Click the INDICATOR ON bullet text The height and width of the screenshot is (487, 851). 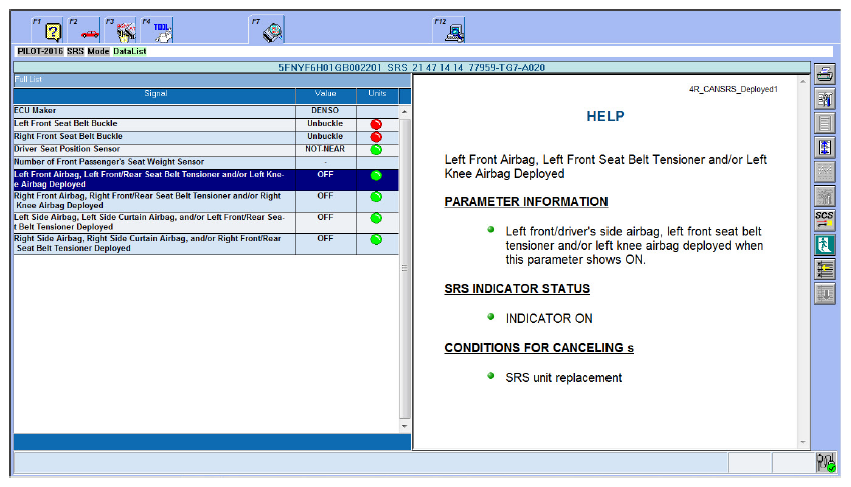coord(549,319)
